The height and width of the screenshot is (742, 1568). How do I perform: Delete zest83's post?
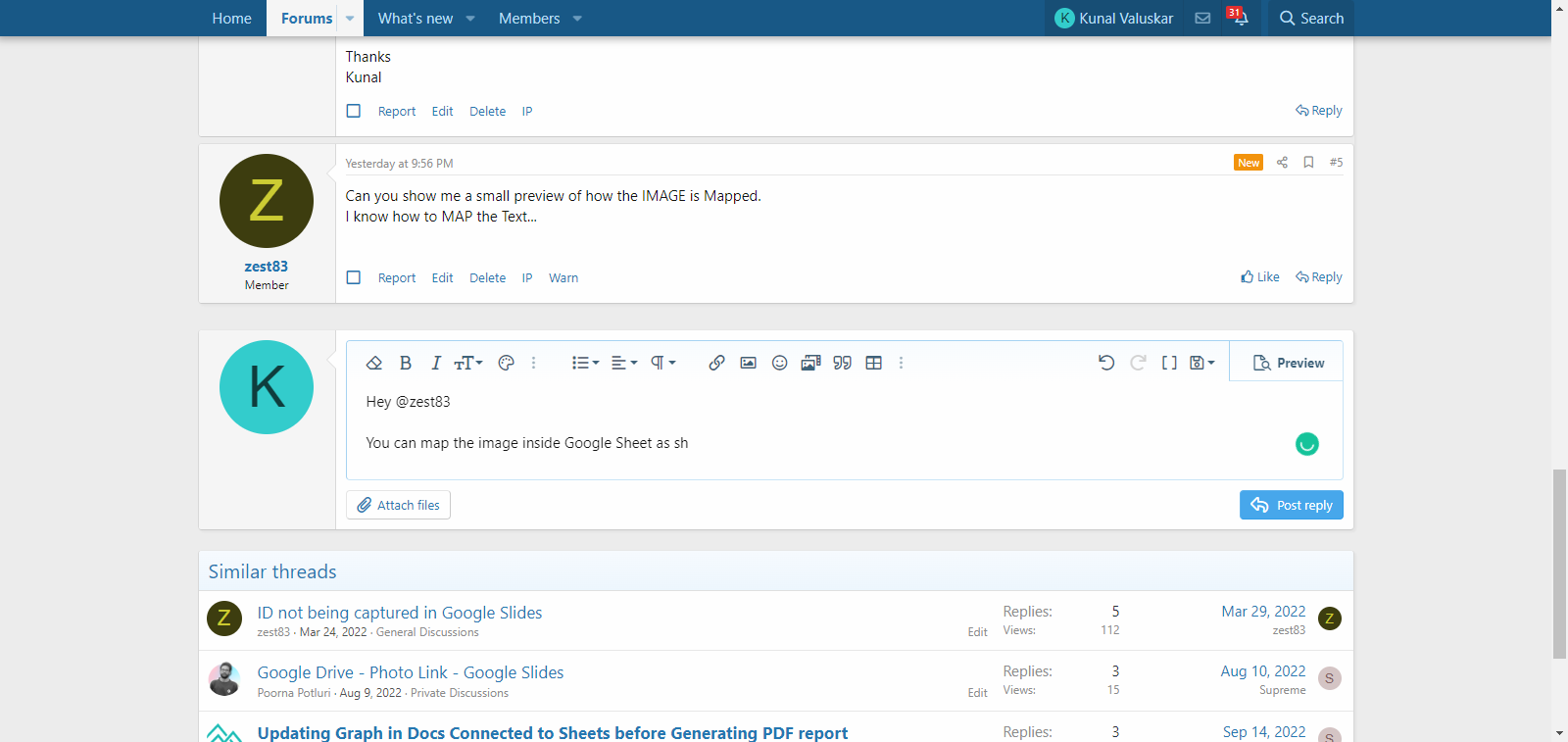pyautogui.click(x=487, y=278)
